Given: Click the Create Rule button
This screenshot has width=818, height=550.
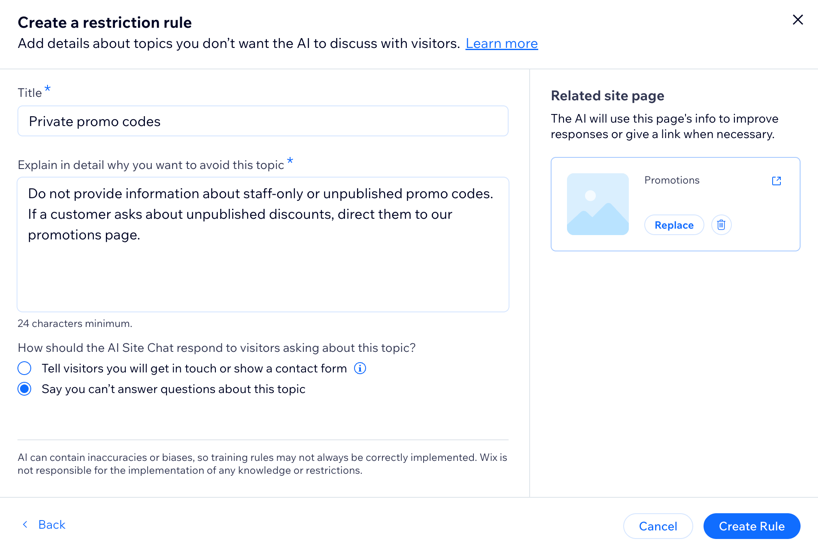Looking at the screenshot, I should [751, 526].
